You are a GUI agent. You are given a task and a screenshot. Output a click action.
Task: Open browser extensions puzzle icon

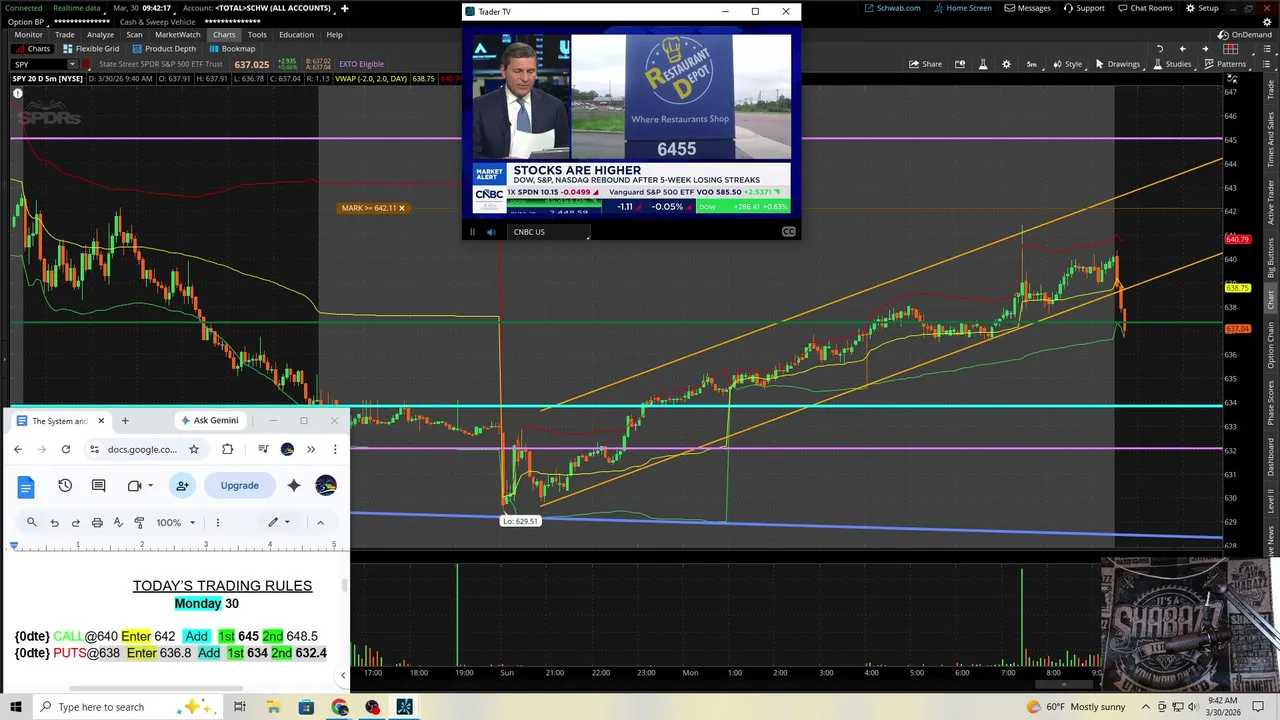(x=227, y=449)
